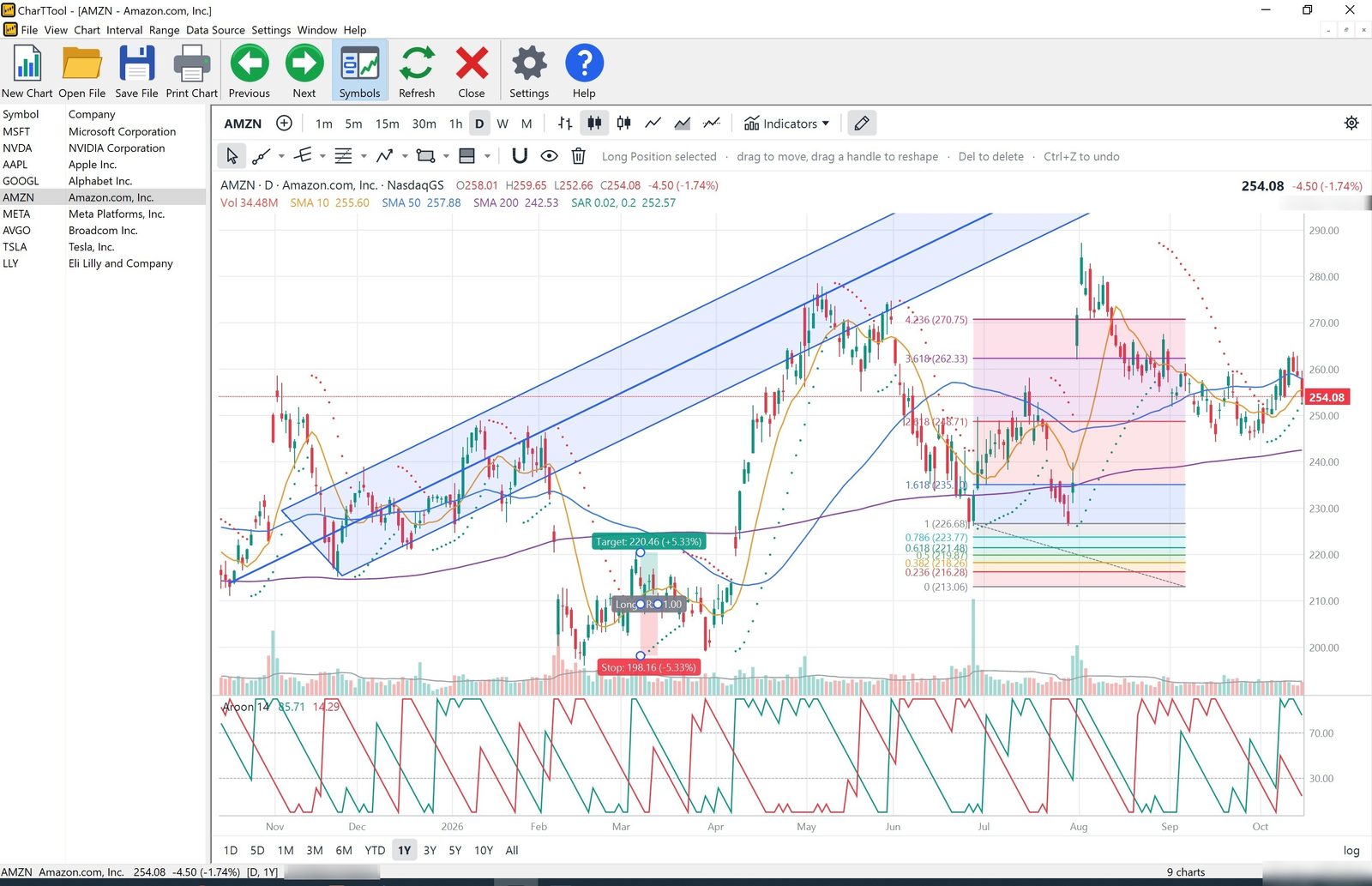Viewport: 1372px width, 886px height.
Task: Expand the position tools dropdown arrow
Action: click(487, 156)
